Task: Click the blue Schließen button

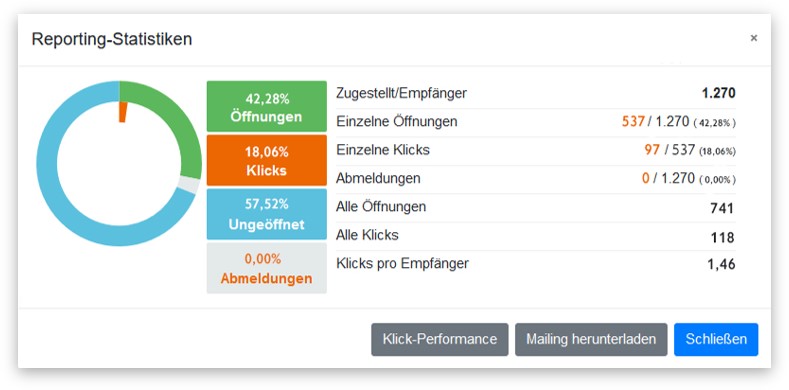Action: point(716,339)
